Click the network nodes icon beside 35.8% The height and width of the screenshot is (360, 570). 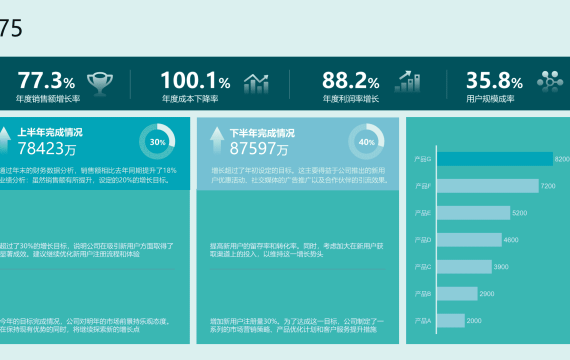[x=550, y=81]
